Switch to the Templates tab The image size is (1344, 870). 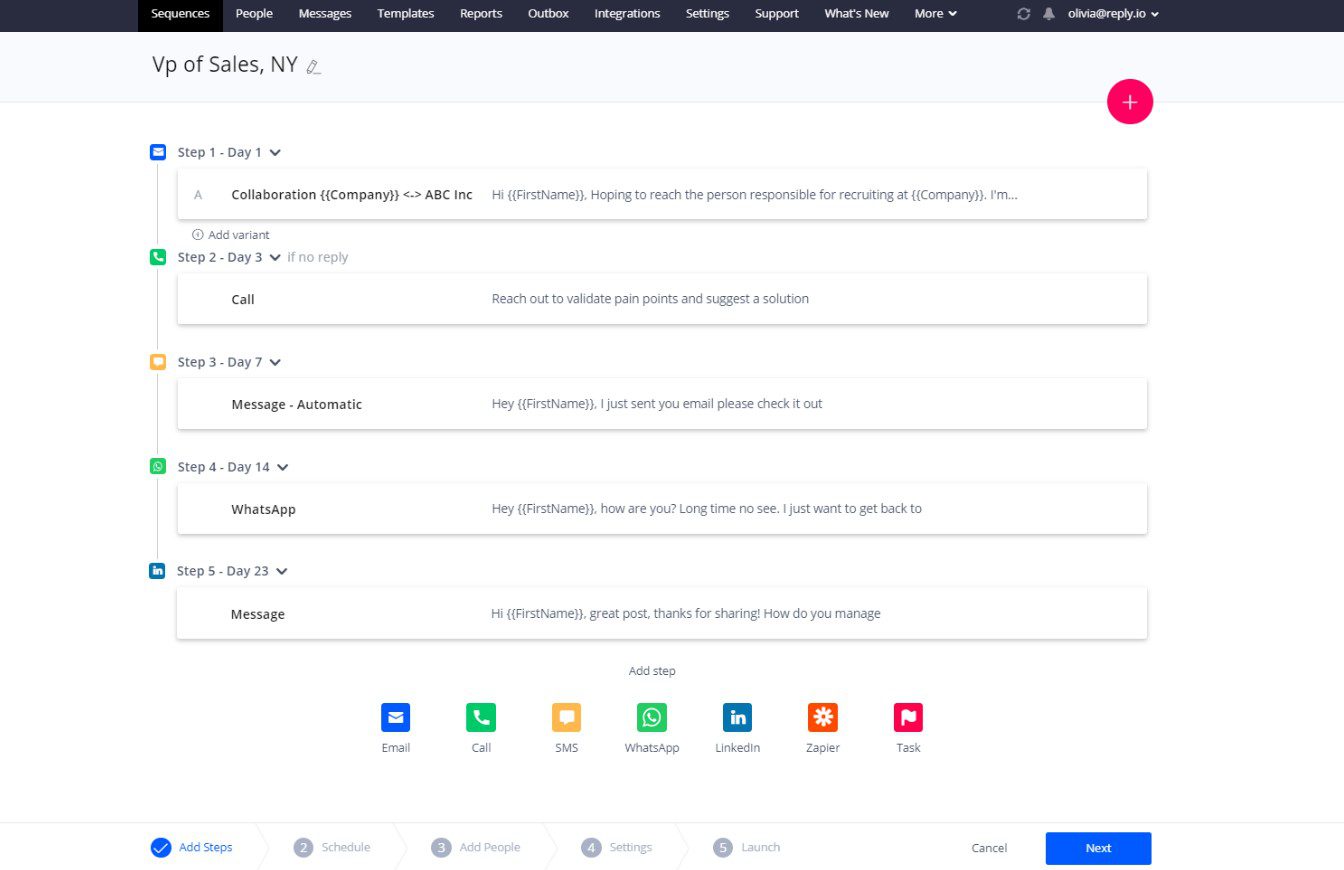click(406, 14)
